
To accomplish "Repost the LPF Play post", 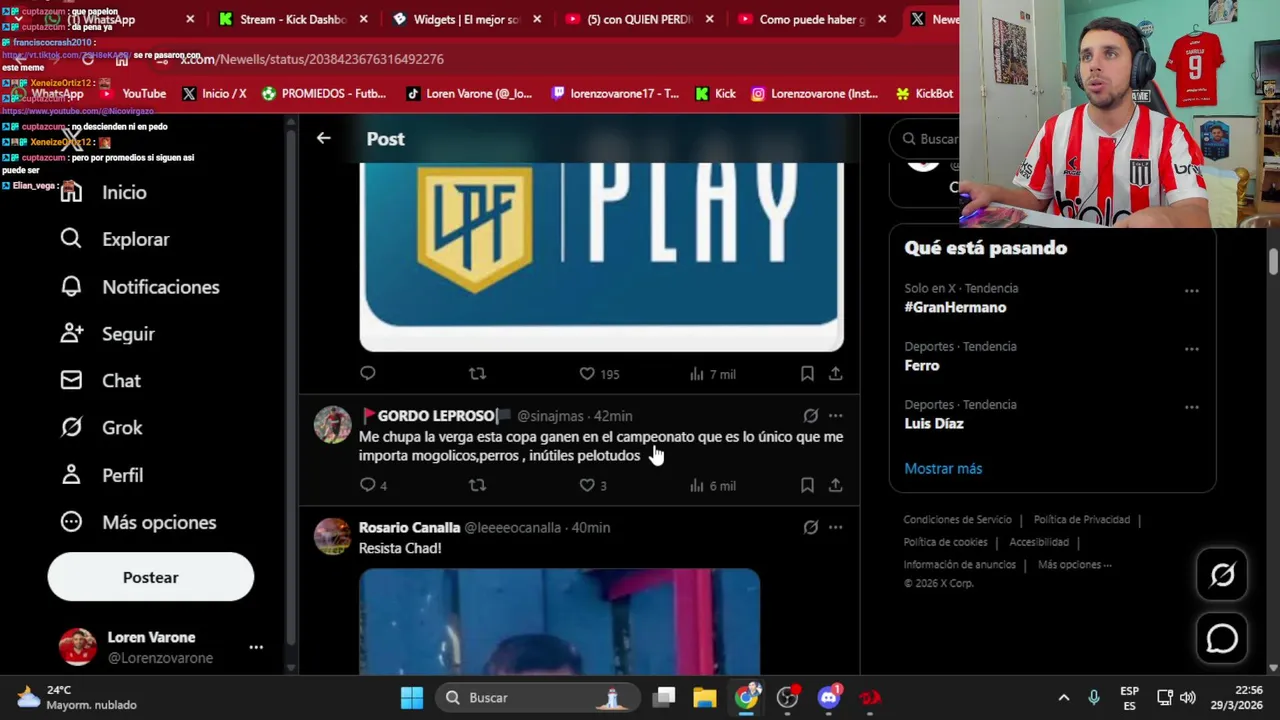I will pos(477,374).
